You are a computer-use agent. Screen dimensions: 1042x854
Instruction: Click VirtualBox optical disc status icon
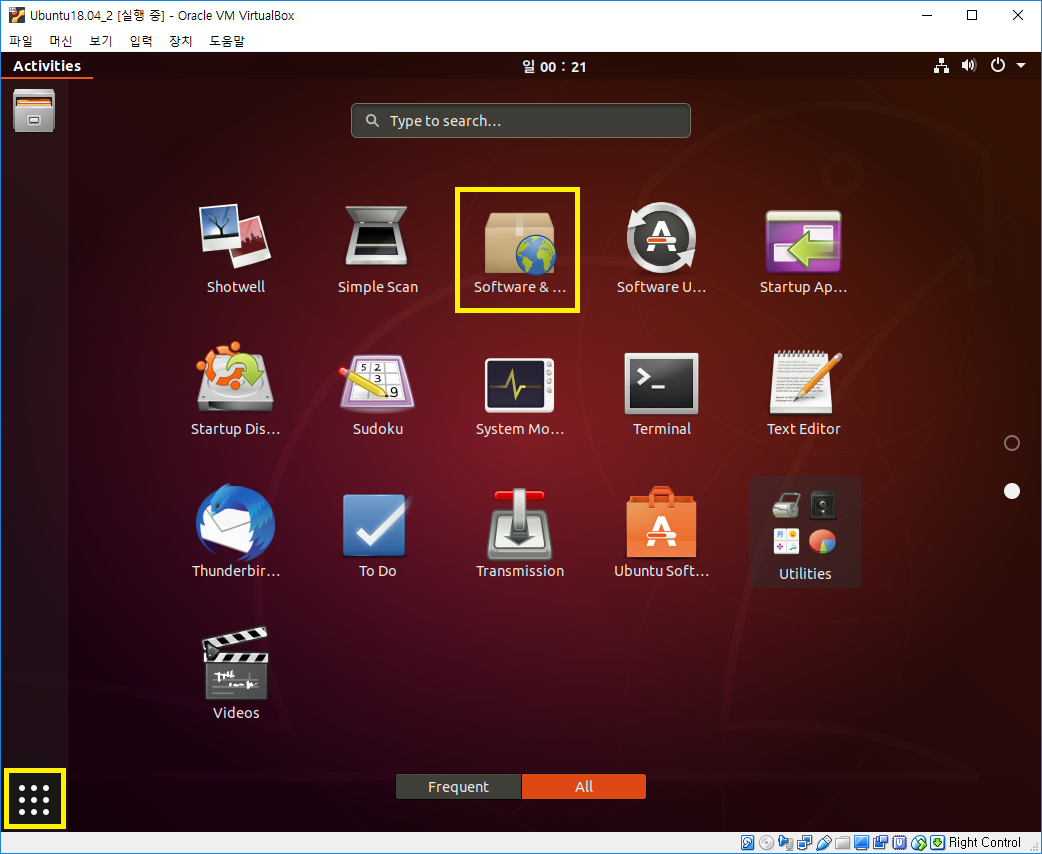click(x=766, y=843)
